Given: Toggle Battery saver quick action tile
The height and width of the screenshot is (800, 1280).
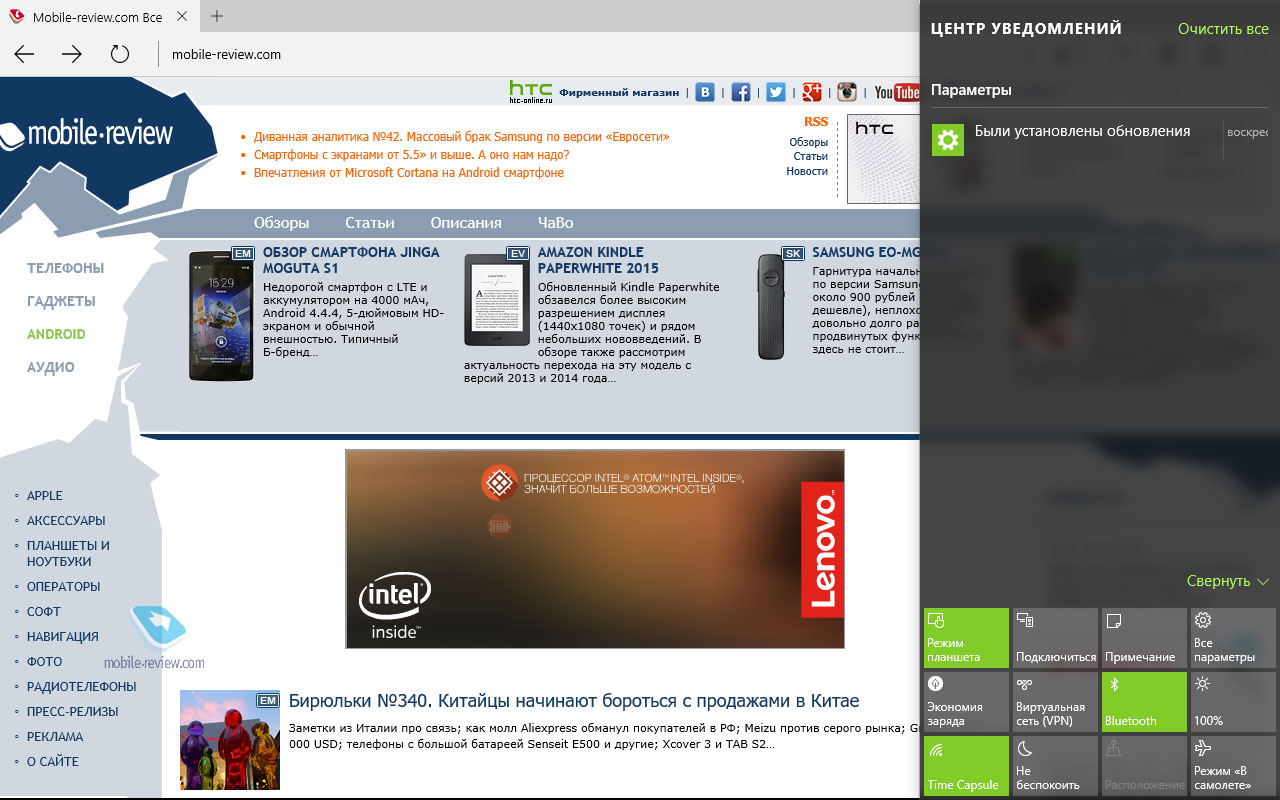Looking at the screenshot, I should (x=966, y=702).
